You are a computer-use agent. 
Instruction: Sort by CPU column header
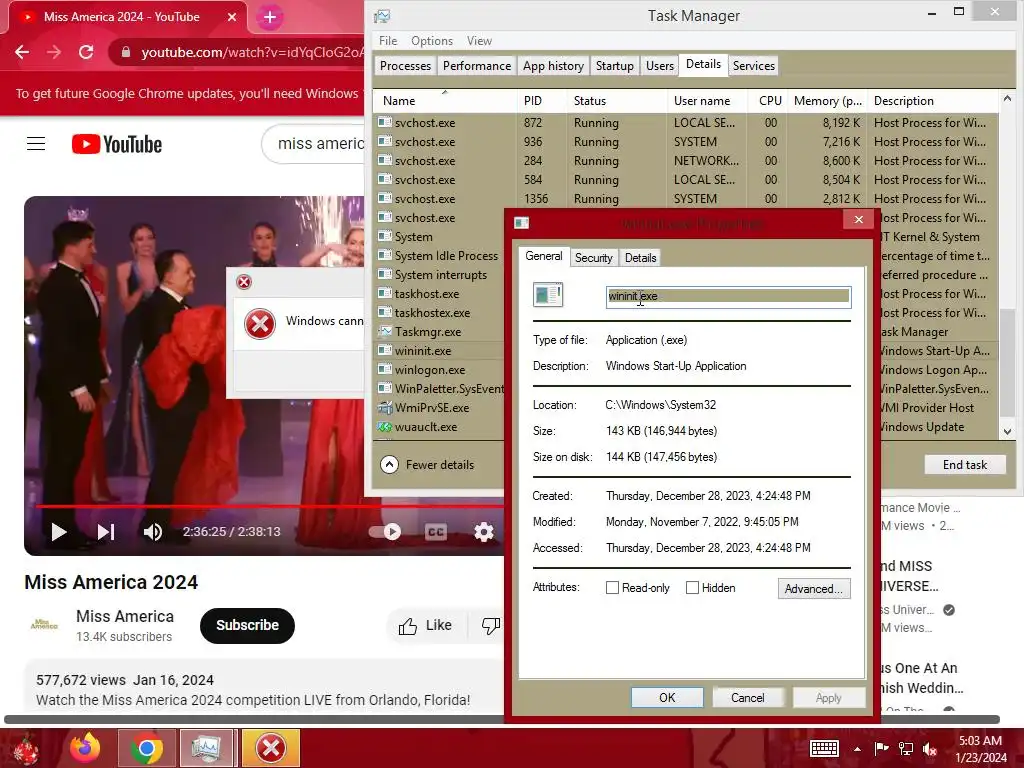[x=767, y=101]
